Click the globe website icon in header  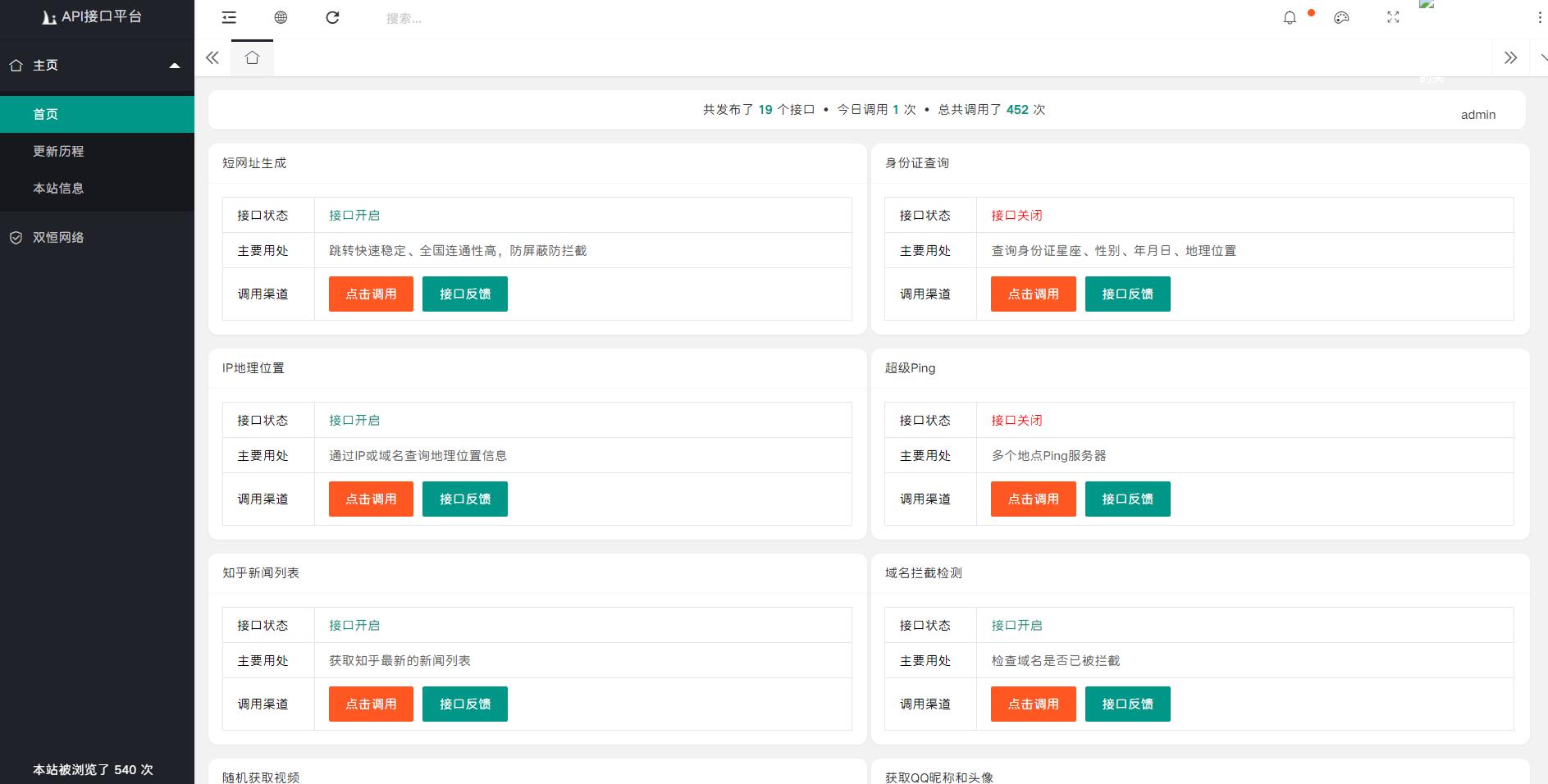(x=281, y=18)
